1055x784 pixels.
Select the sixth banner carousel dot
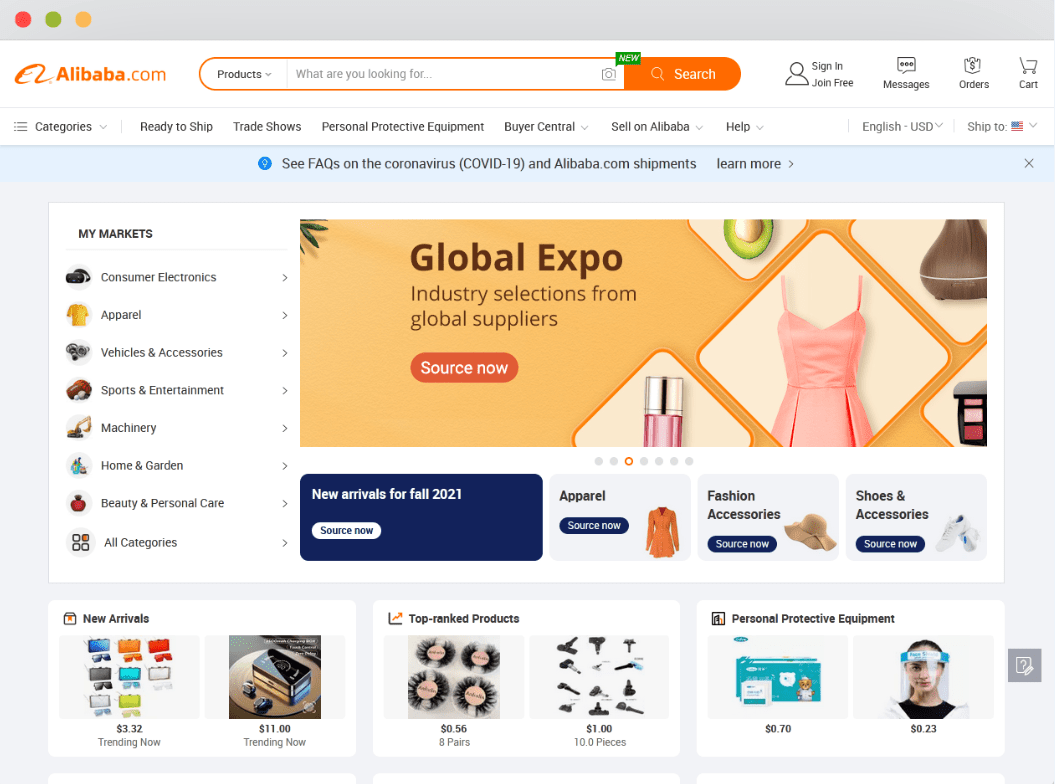point(674,461)
